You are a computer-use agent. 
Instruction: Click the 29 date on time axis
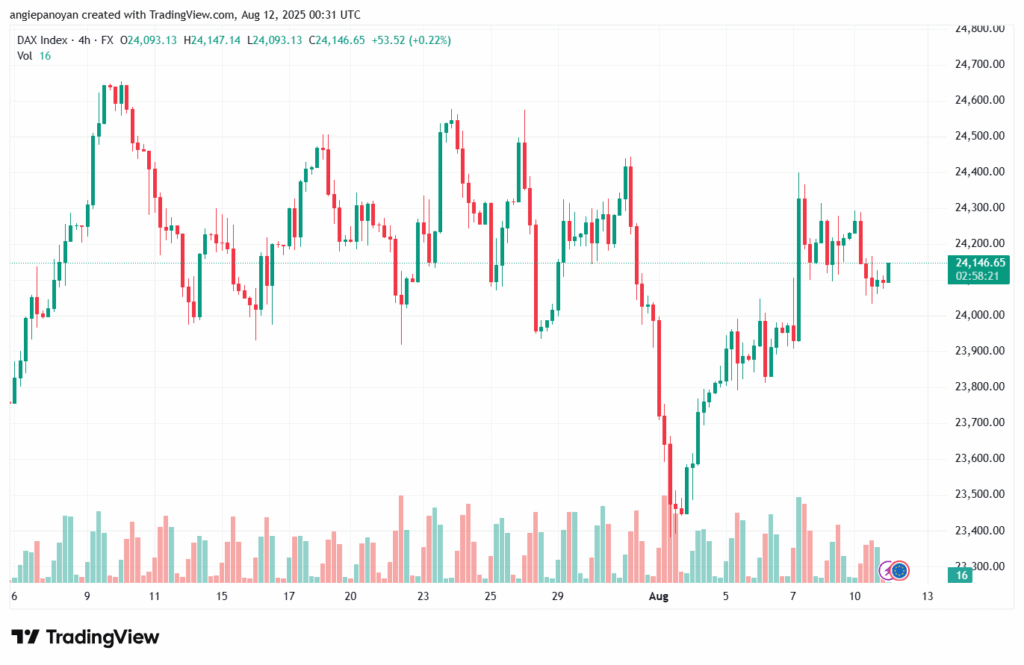point(558,596)
